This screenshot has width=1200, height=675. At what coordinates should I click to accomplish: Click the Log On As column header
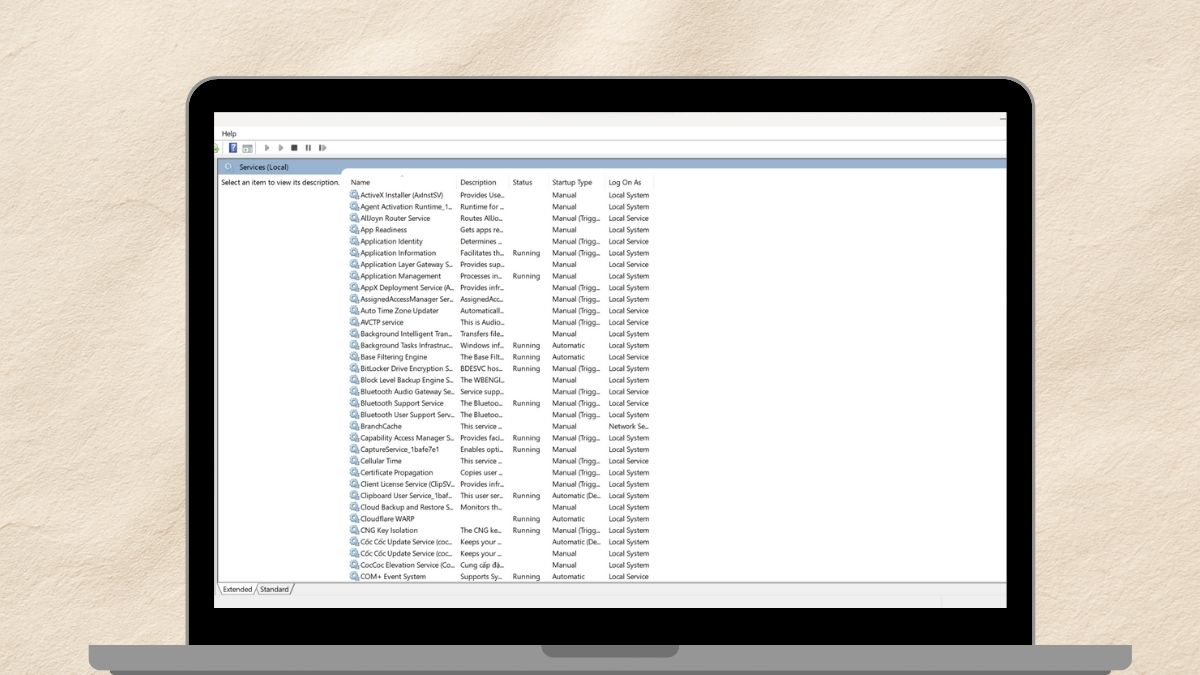pyautogui.click(x=625, y=183)
